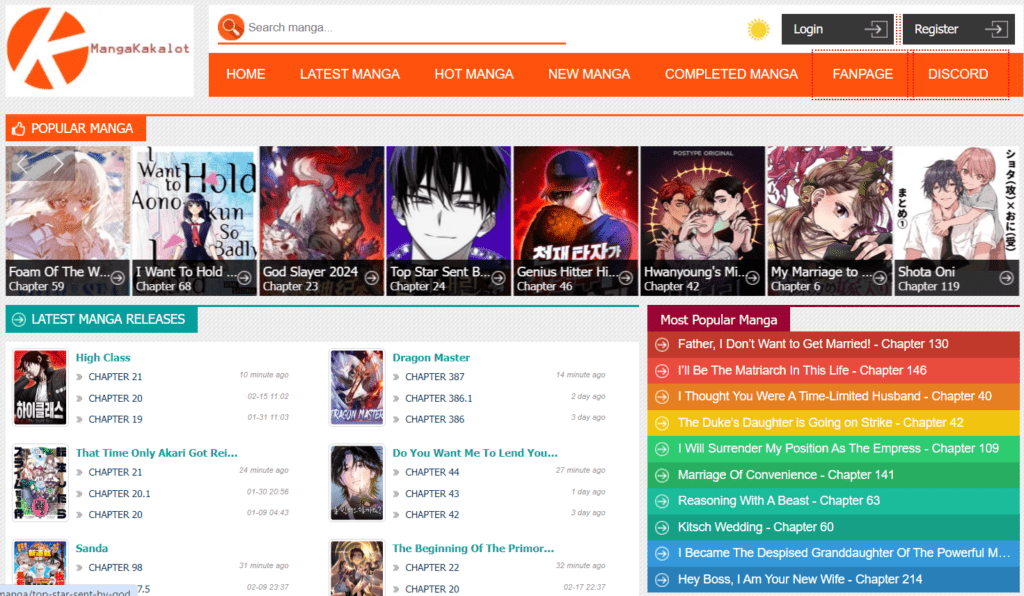
Task: Open the HOT MANGA menu item
Action: click(x=474, y=74)
